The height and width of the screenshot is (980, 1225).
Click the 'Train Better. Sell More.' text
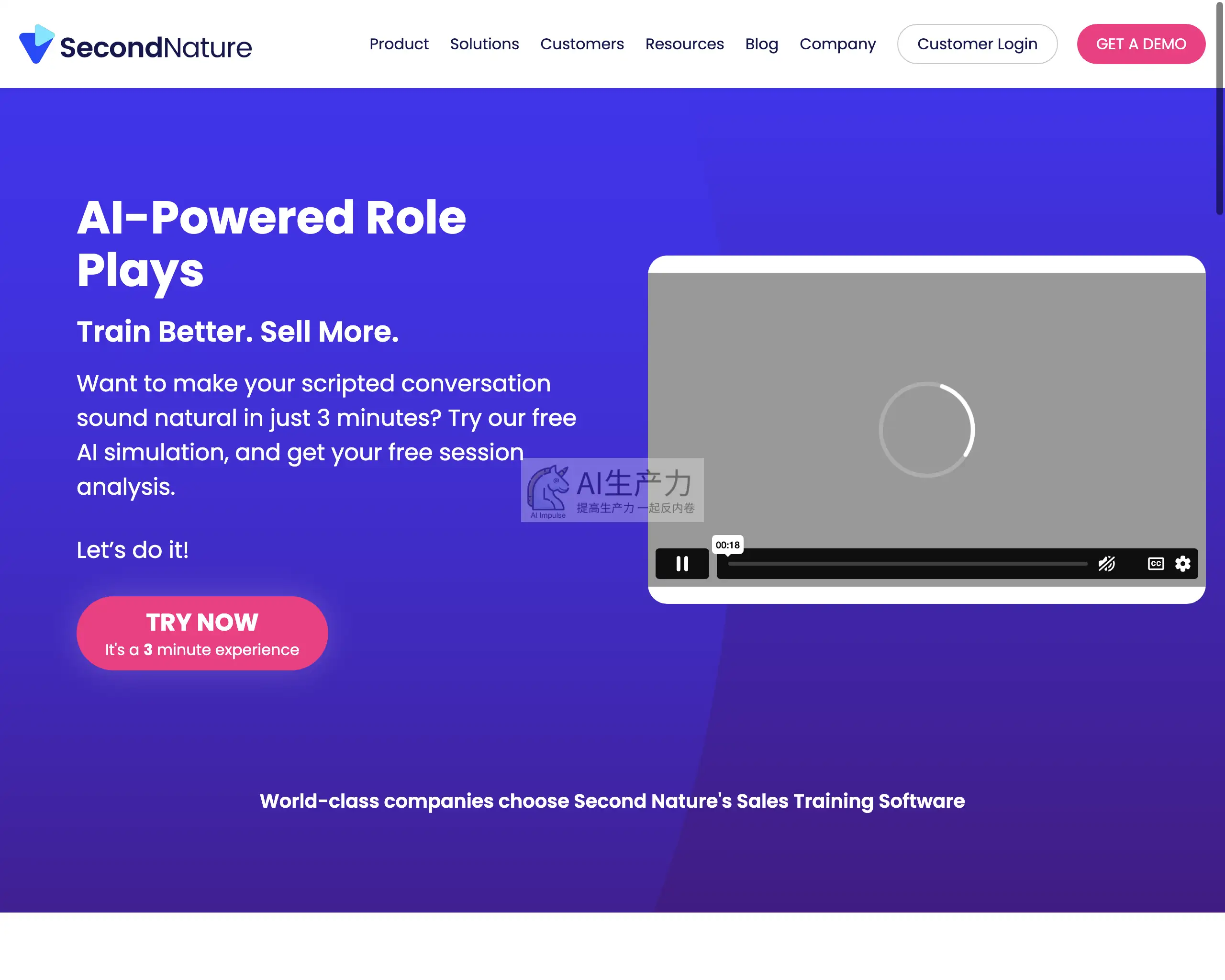(237, 331)
